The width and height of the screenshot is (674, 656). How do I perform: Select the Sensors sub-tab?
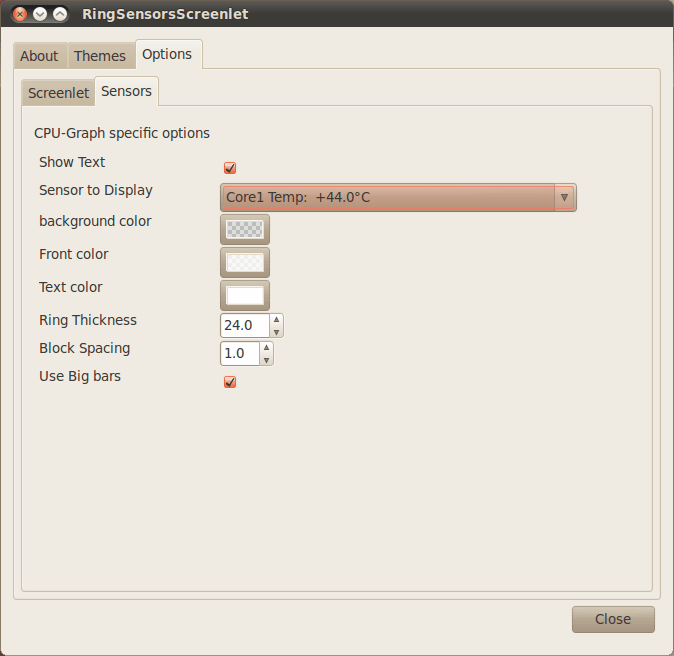click(126, 91)
